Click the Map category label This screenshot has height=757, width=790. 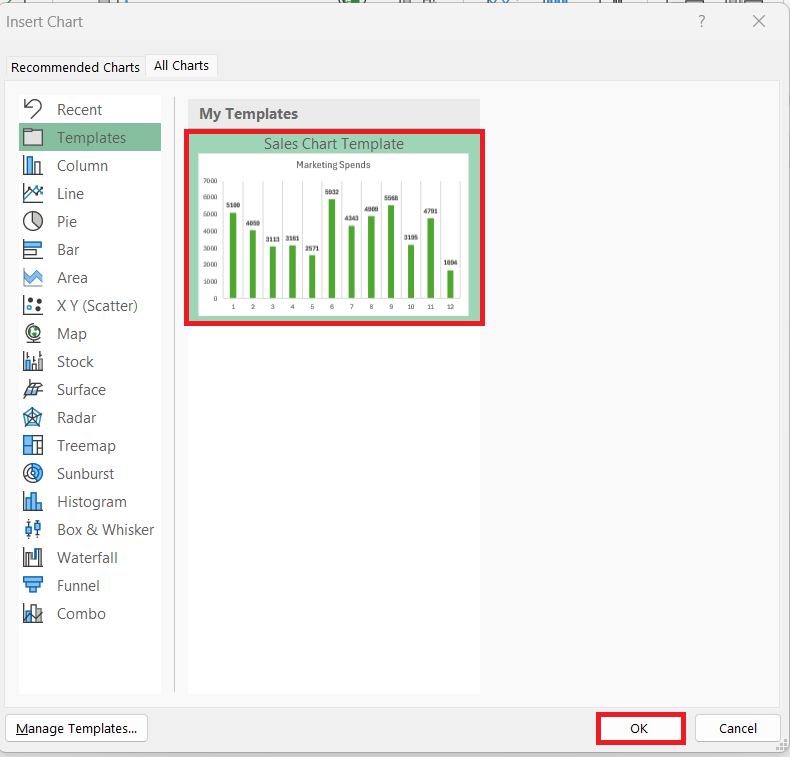click(x=72, y=334)
